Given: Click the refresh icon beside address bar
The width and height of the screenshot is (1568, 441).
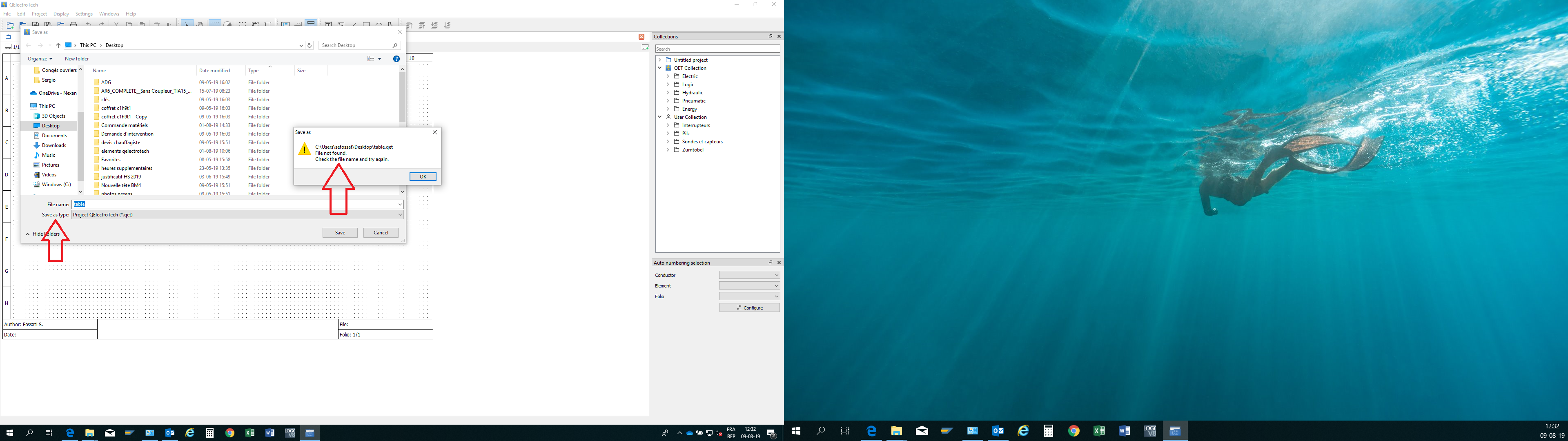Looking at the screenshot, I should point(309,45).
